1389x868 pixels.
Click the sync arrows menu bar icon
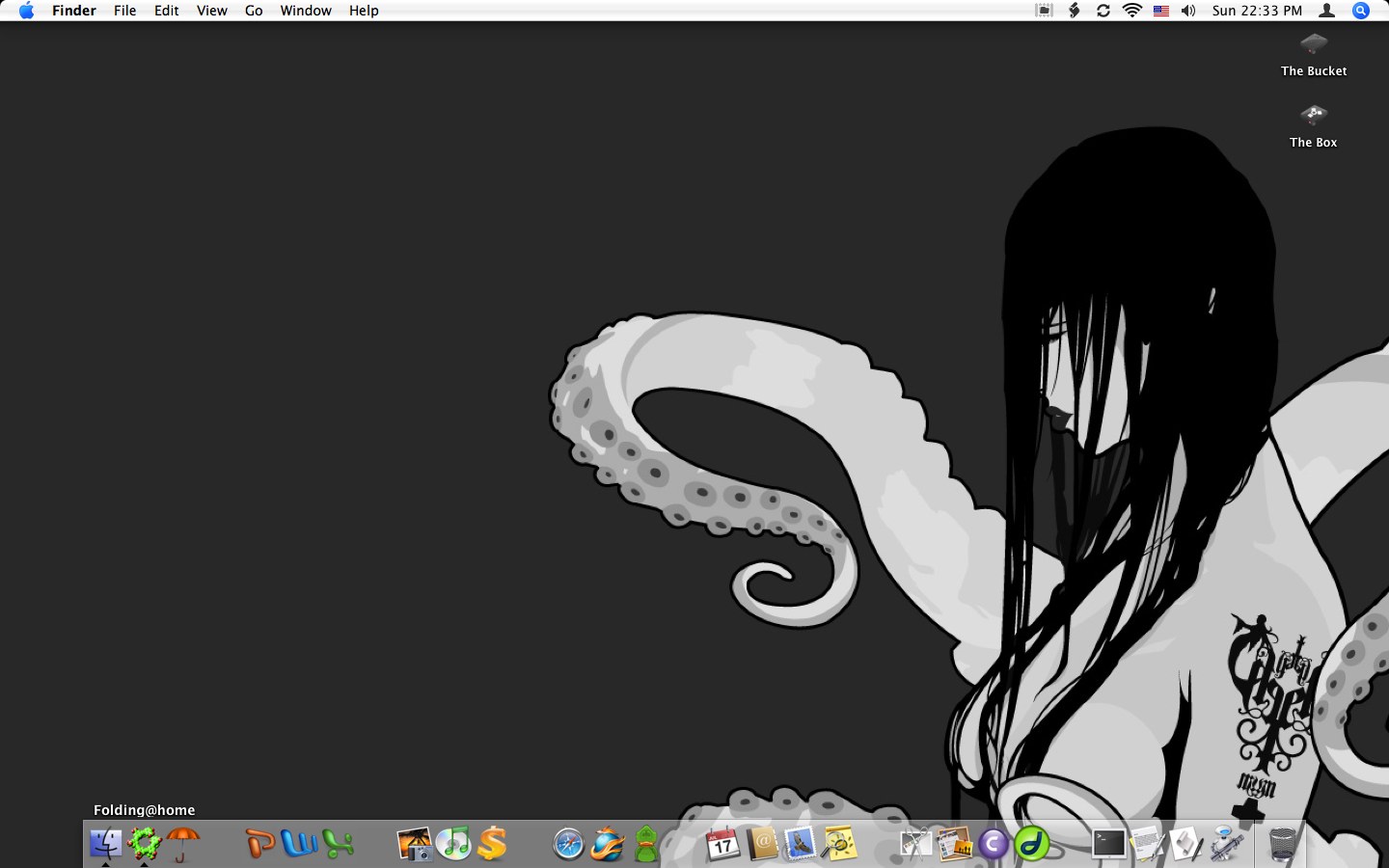point(1103,11)
